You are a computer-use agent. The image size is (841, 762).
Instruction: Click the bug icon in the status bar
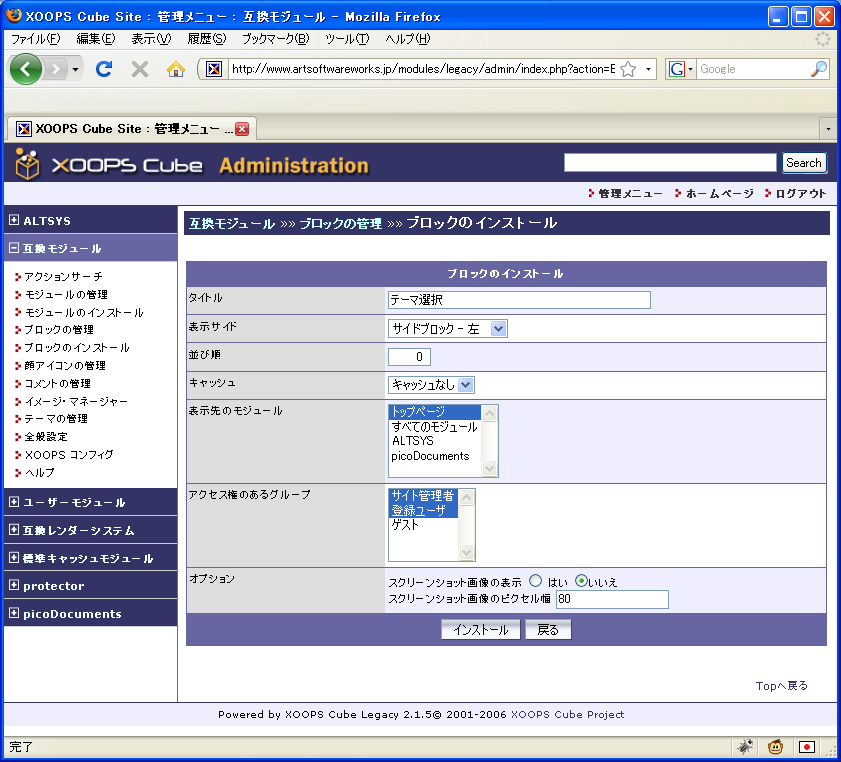pyautogui.click(x=746, y=746)
